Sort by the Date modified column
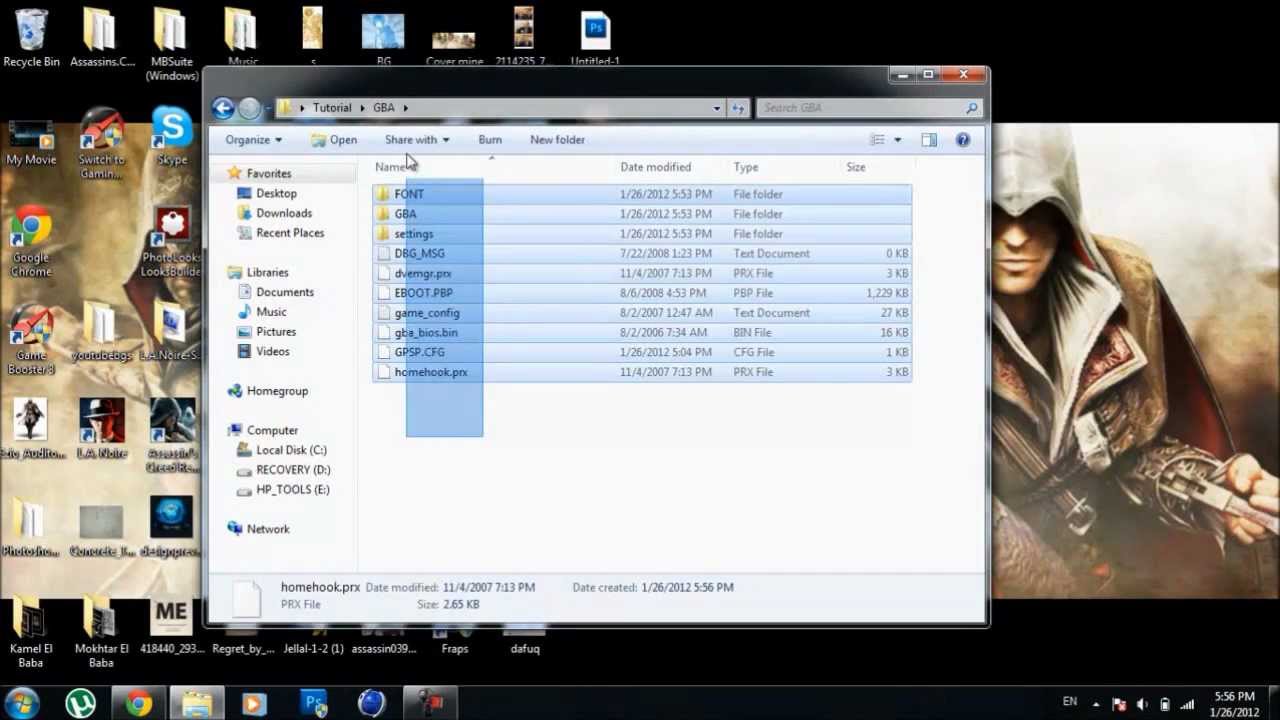The width and height of the screenshot is (1280, 720). [655, 167]
